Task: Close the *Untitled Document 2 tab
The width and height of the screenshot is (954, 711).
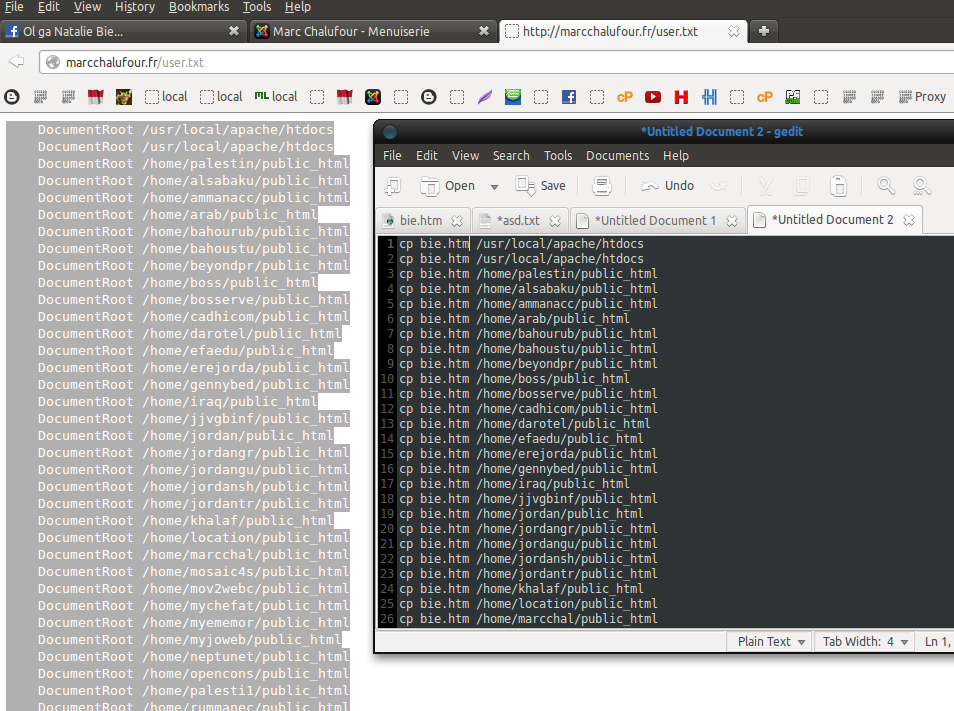Action: (909, 220)
